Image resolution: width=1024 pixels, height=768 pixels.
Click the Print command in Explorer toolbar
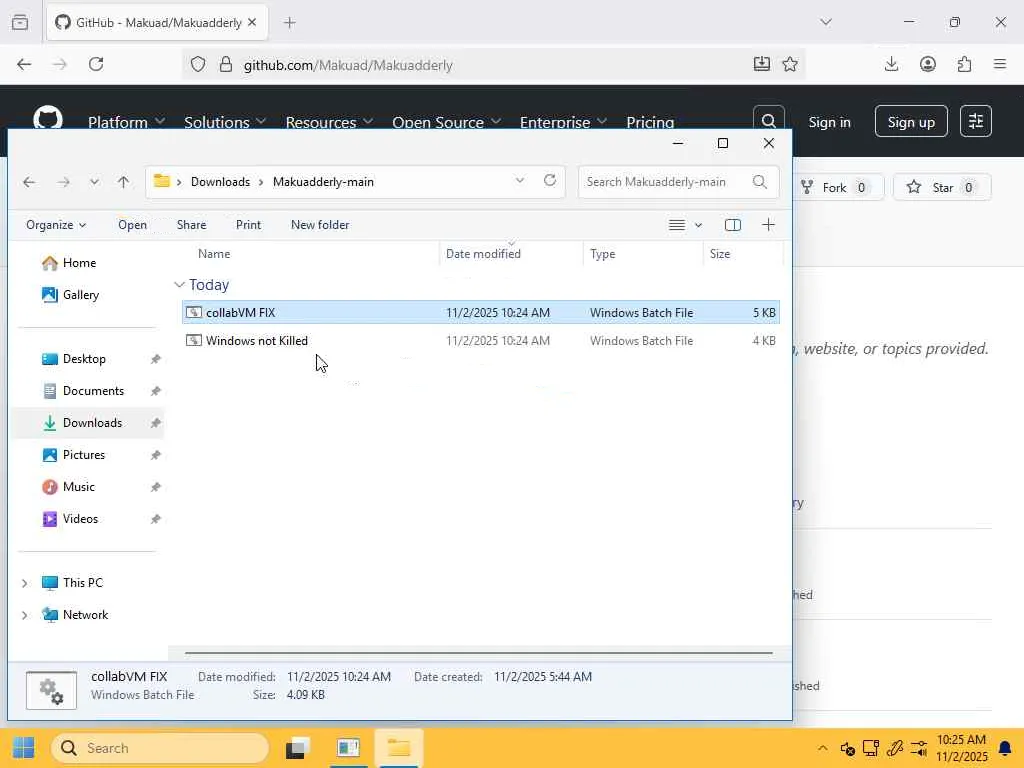click(248, 225)
